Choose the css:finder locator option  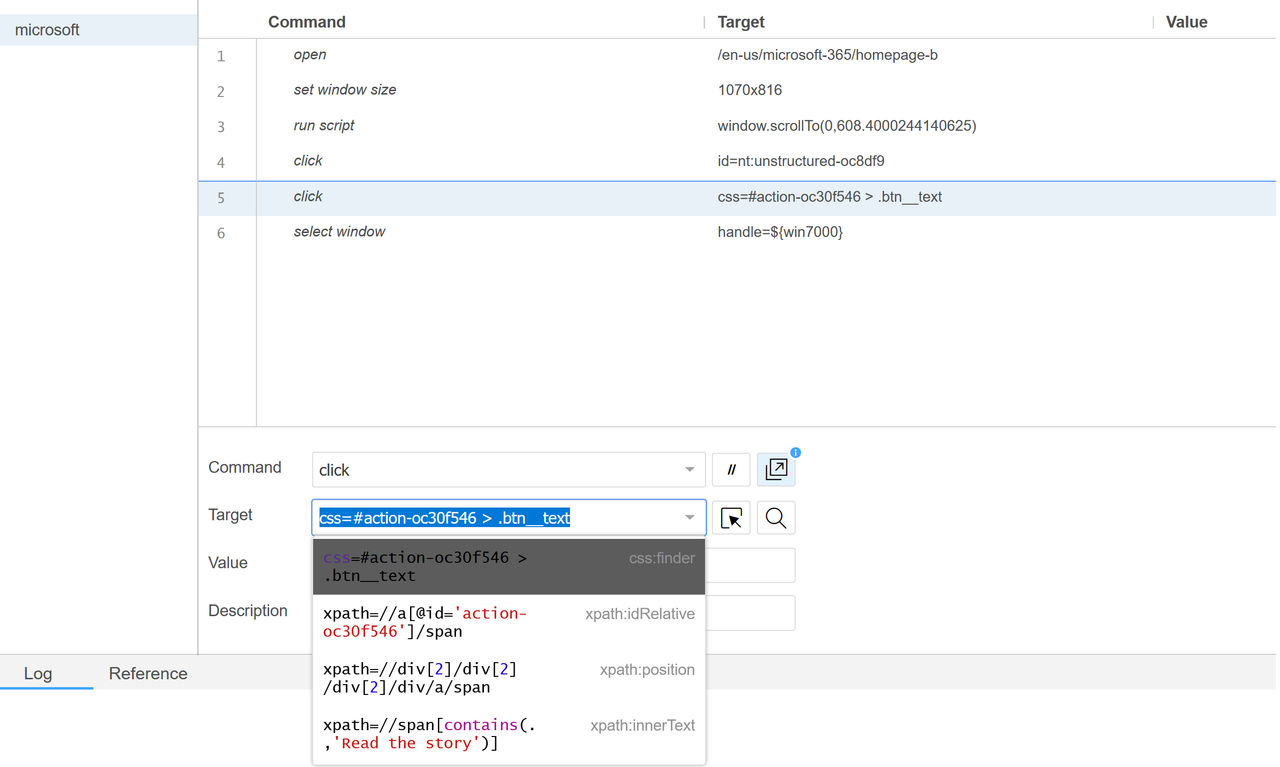click(x=509, y=567)
